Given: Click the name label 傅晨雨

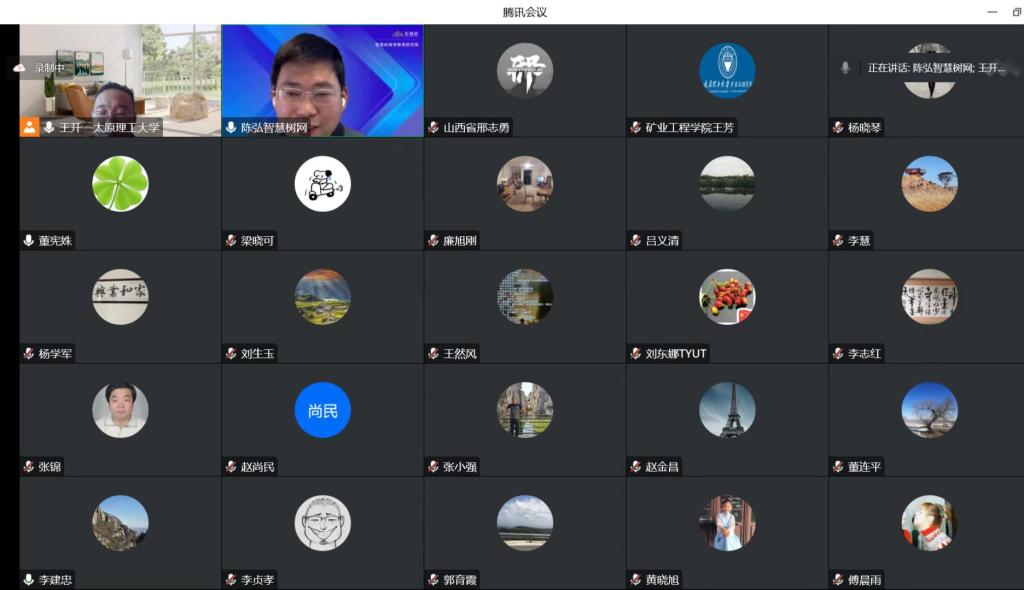Looking at the screenshot, I should (864, 580).
